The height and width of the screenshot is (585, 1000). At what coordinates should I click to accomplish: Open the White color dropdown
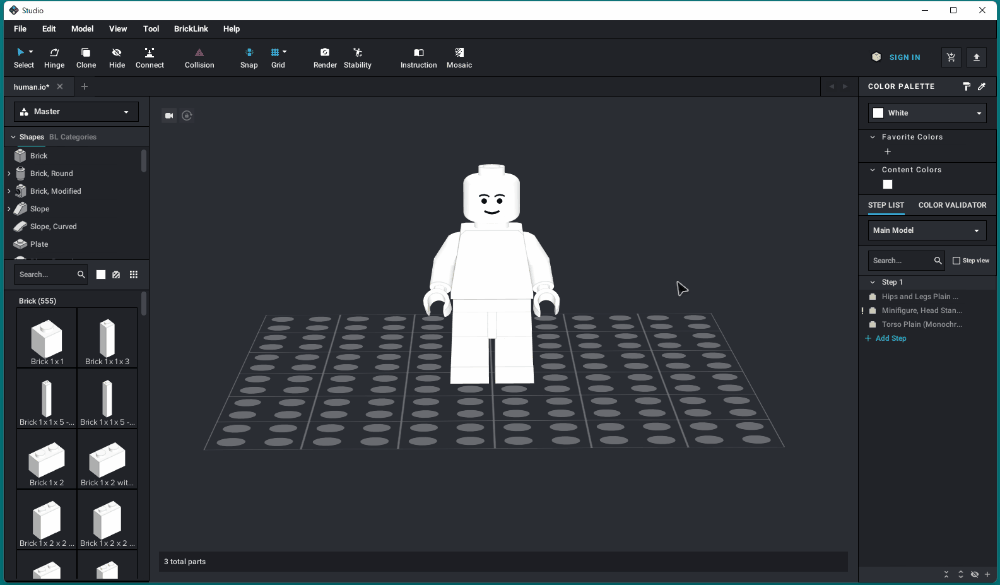click(x=927, y=113)
